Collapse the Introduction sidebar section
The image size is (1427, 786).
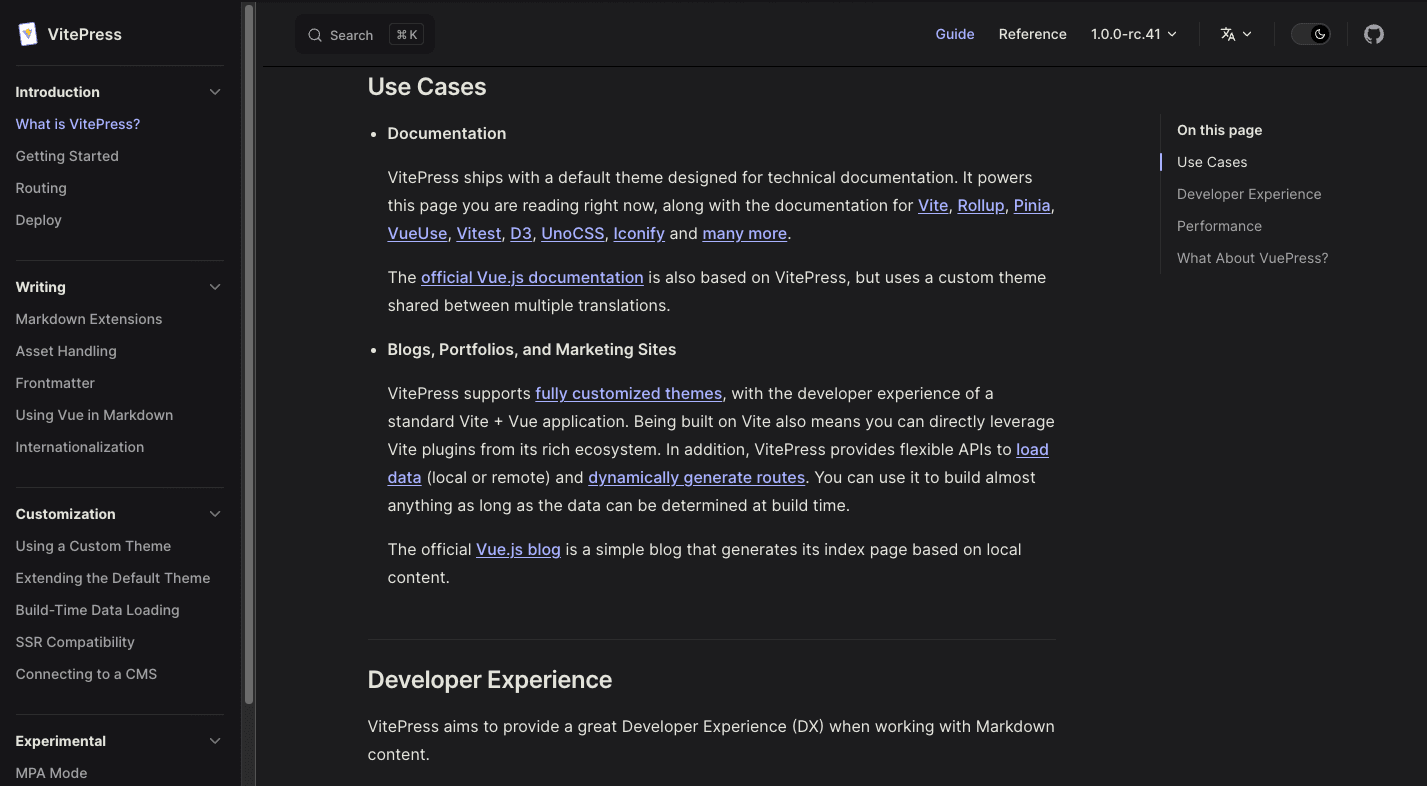tap(214, 92)
